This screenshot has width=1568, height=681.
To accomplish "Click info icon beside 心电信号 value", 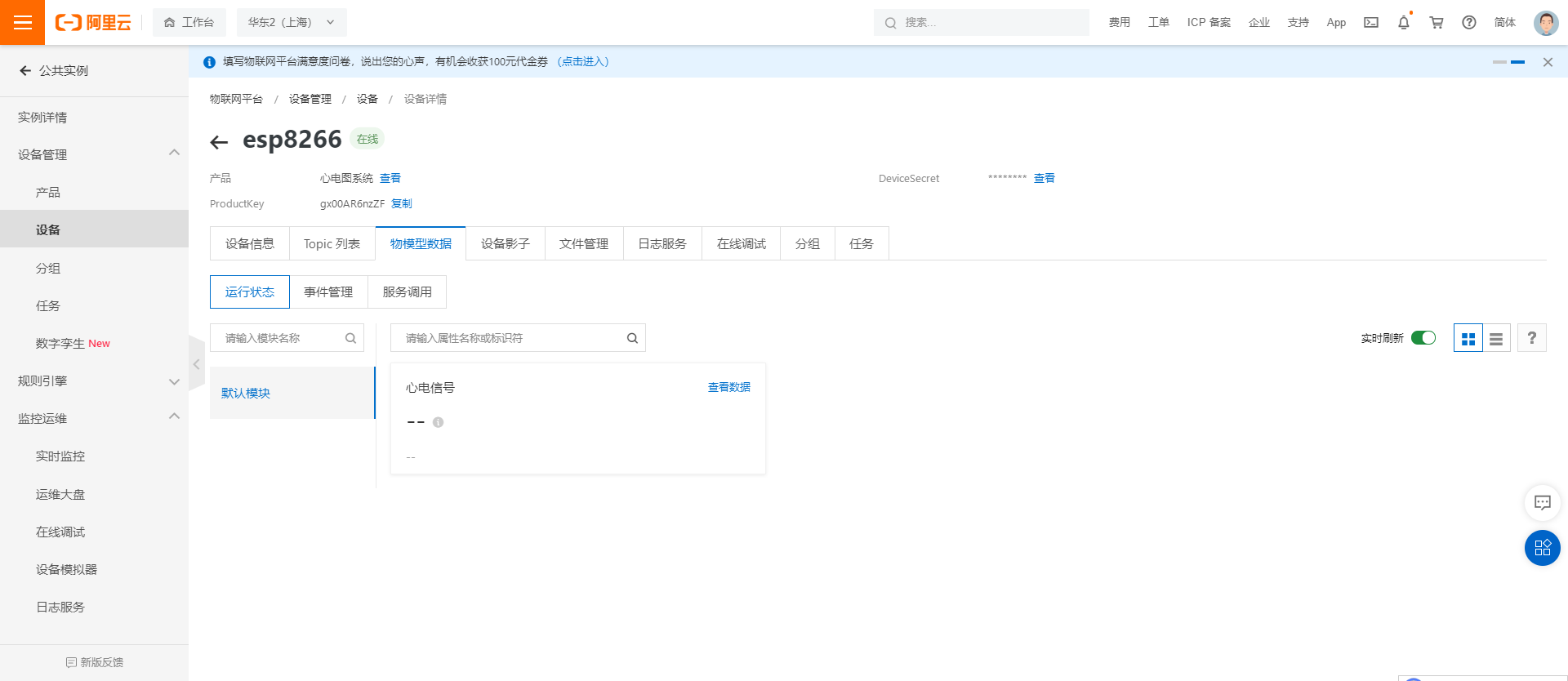I will click(439, 422).
